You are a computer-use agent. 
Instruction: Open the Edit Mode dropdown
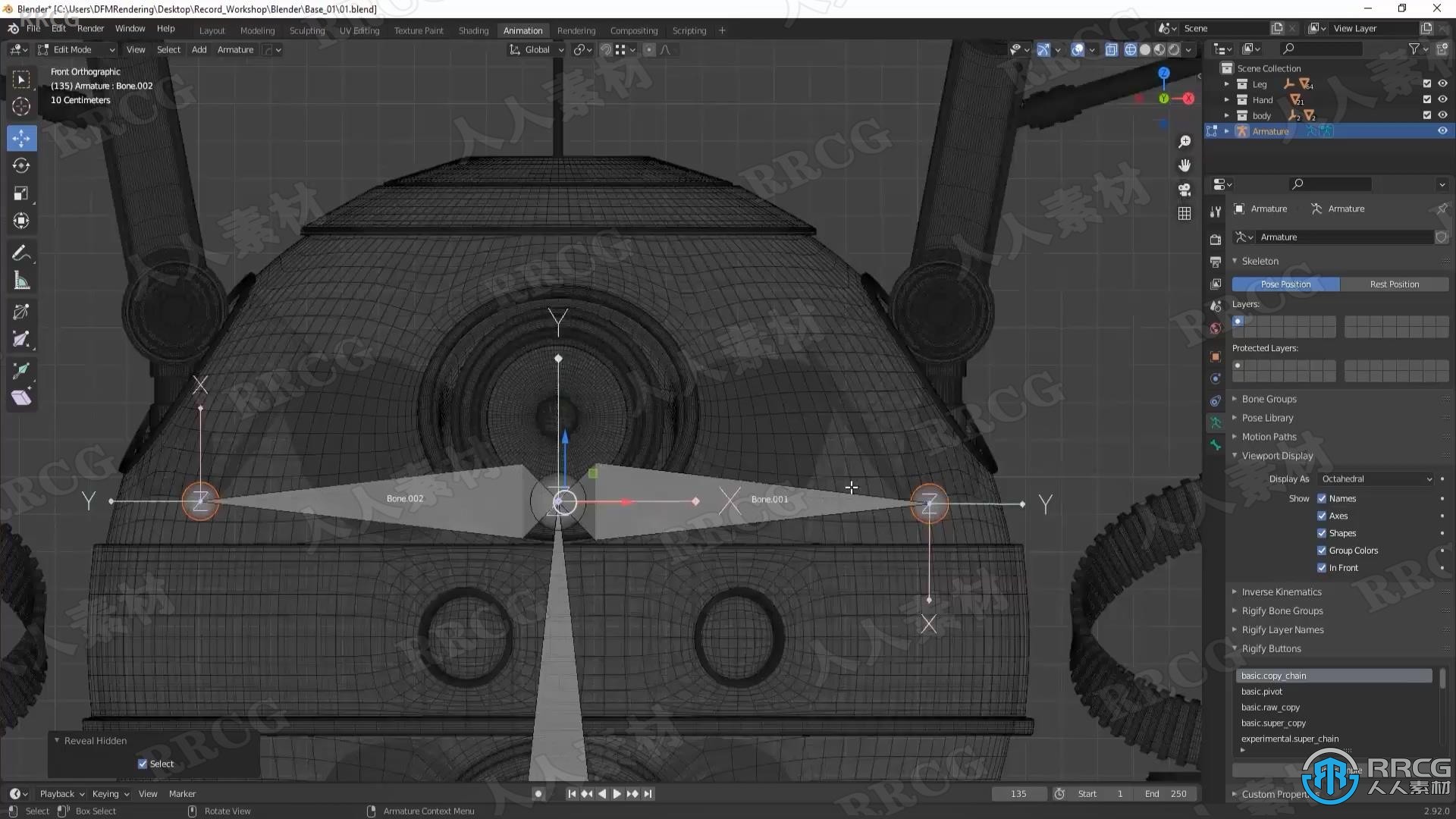tap(76, 49)
